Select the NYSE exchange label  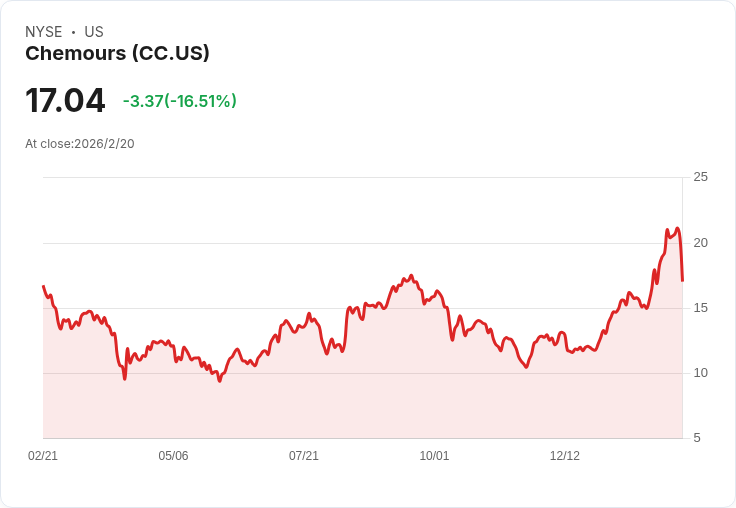coord(43,32)
